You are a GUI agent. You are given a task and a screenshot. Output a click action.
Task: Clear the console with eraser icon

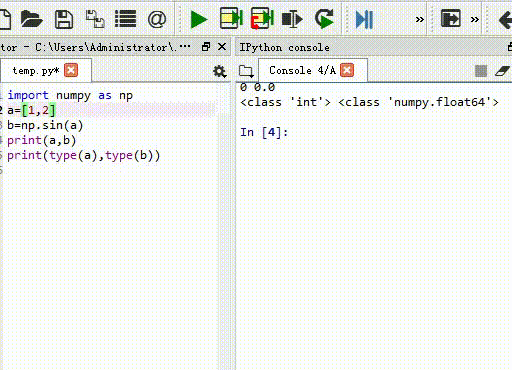pyautogui.click(x=503, y=71)
